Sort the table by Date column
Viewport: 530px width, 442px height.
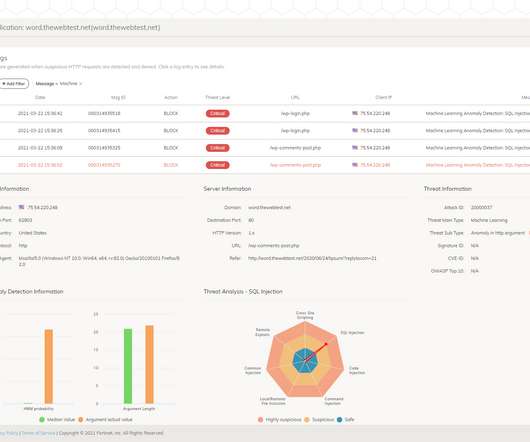tap(40, 97)
